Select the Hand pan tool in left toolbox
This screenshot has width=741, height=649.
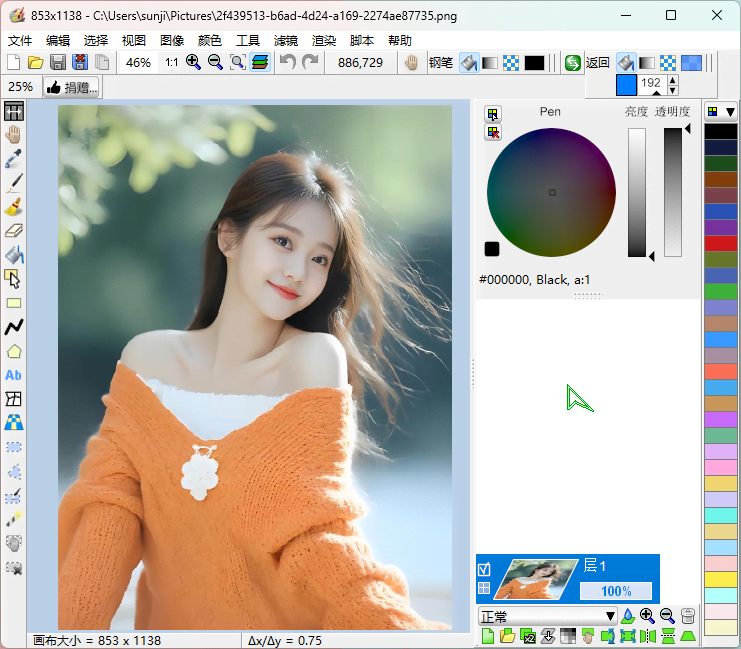click(14, 135)
